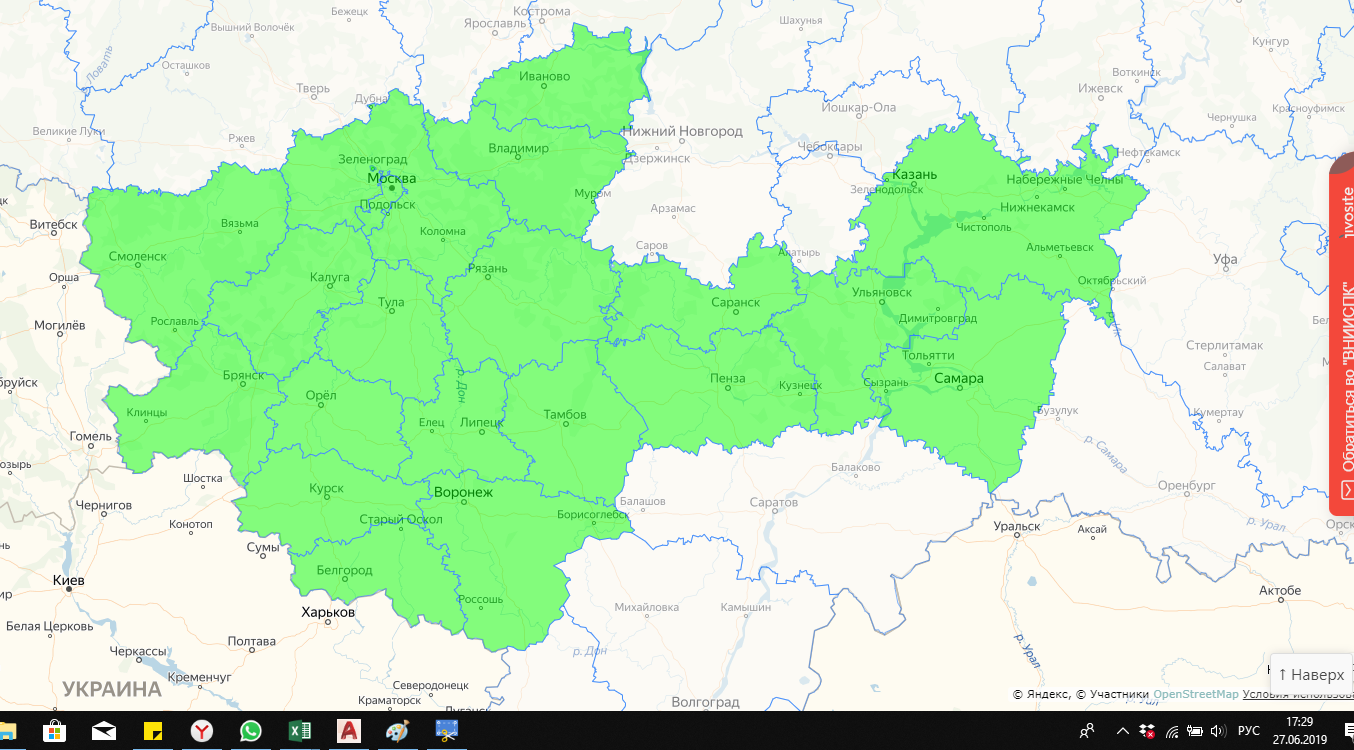
Task: Click the Старый Оскол map label
Action: [400, 519]
